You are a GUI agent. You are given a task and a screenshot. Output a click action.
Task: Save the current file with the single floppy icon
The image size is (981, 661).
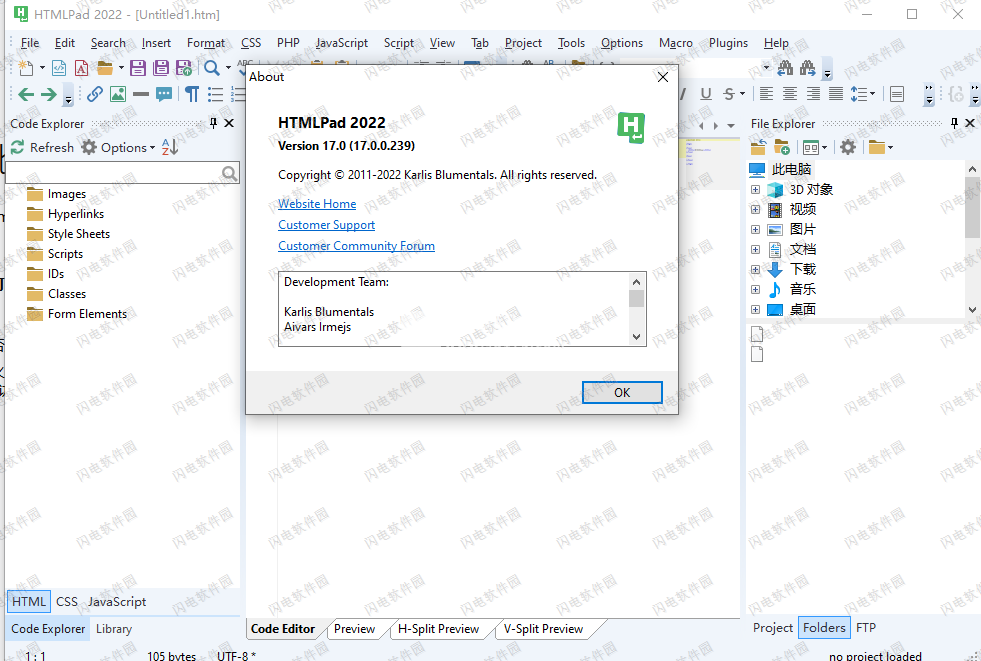138,68
